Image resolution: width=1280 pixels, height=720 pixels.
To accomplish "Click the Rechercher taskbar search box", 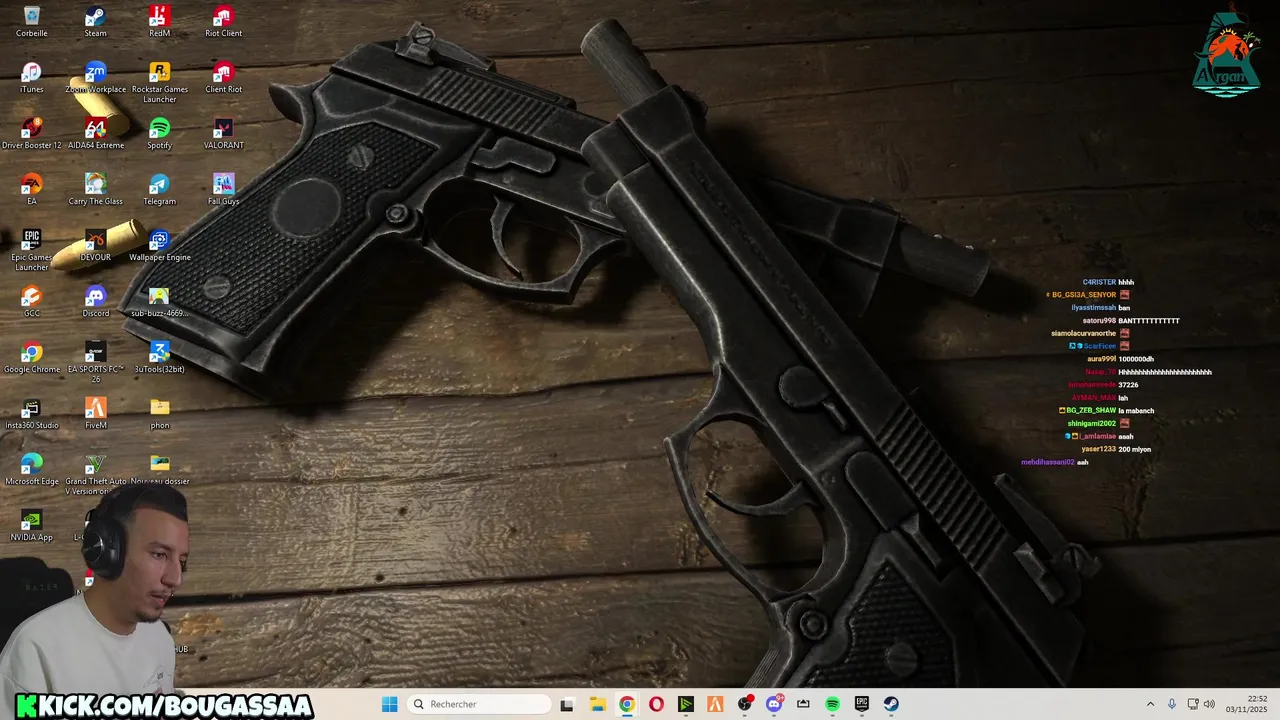I will [479, 704].
